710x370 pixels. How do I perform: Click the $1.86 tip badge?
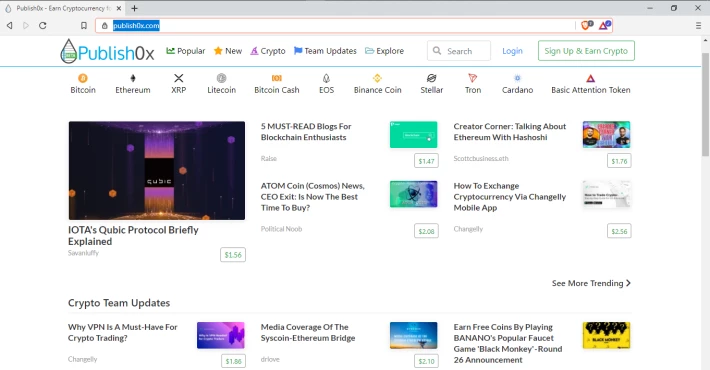pyautogui.click(x=233, y=361)
